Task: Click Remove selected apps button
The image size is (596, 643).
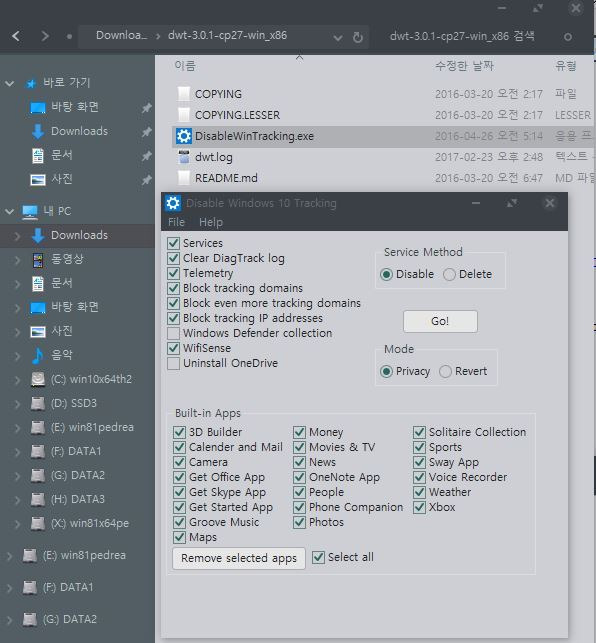Action: 239,558
